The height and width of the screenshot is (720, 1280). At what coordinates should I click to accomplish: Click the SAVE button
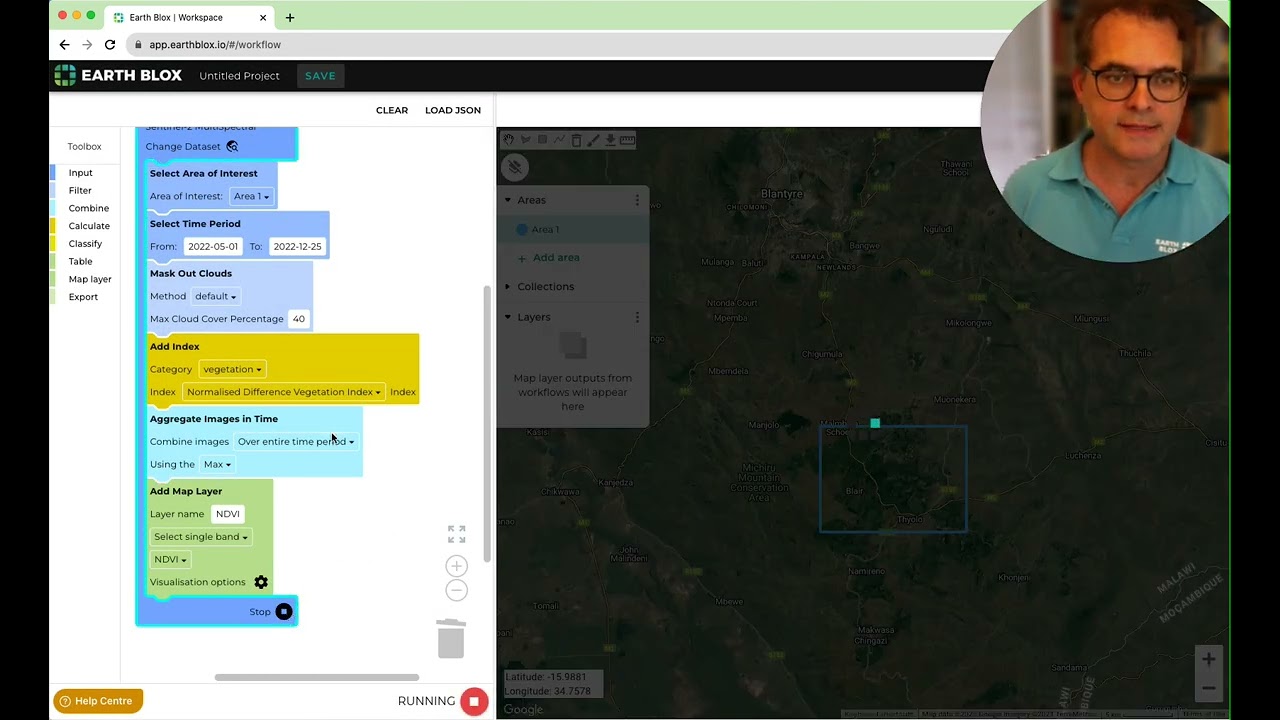pos(320,76)
